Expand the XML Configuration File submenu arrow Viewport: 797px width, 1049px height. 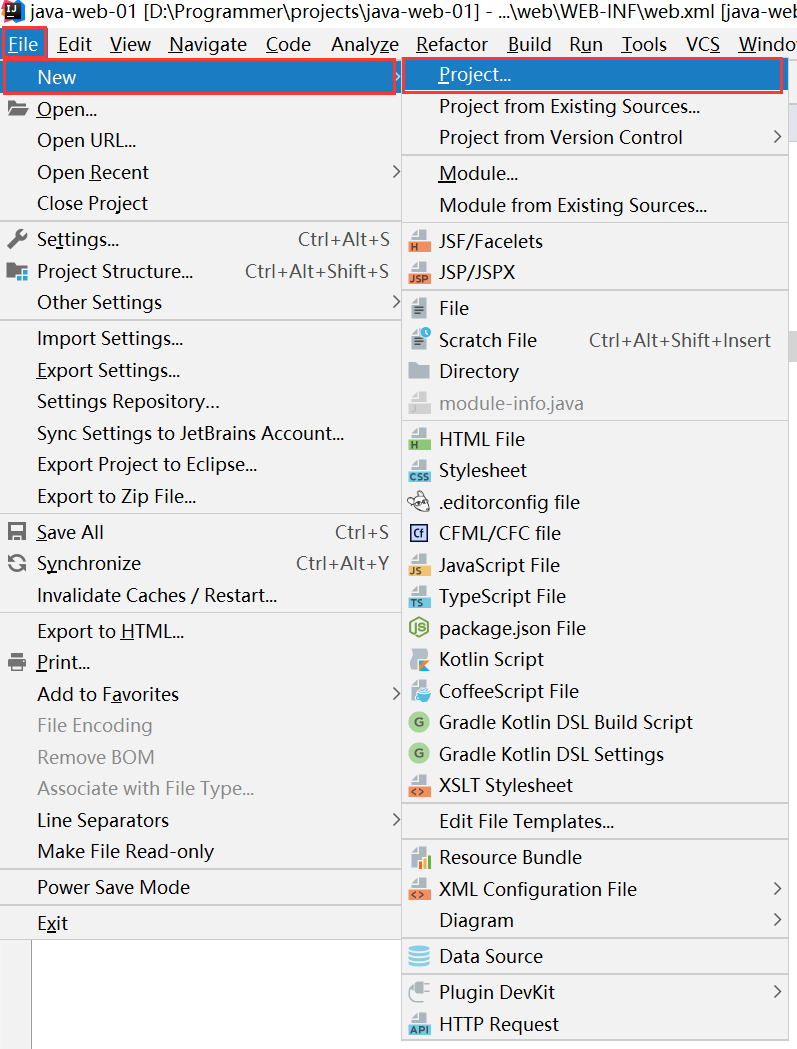click(x=777, y=888)
